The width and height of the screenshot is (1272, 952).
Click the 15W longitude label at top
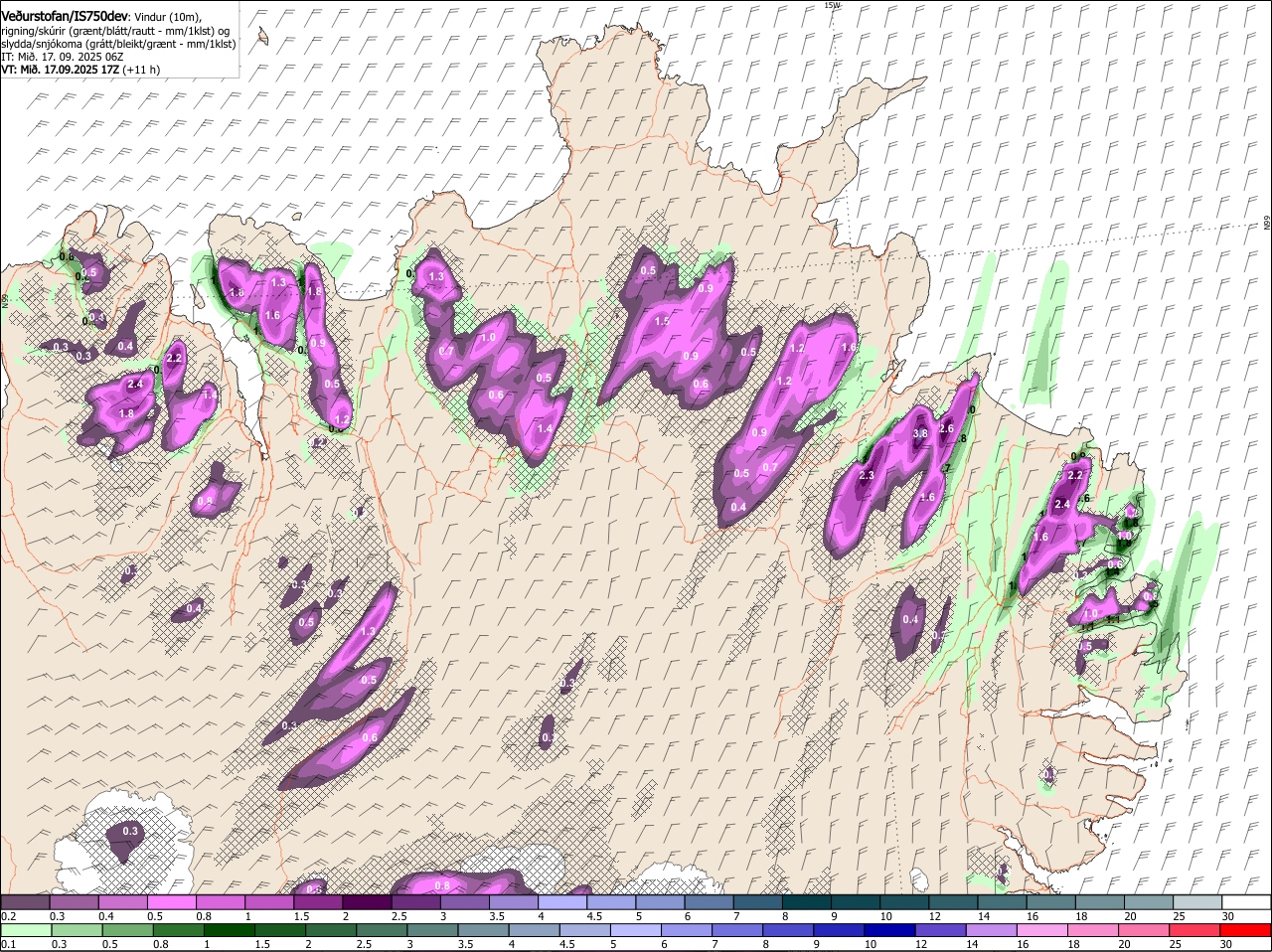[x=832, y=6]
